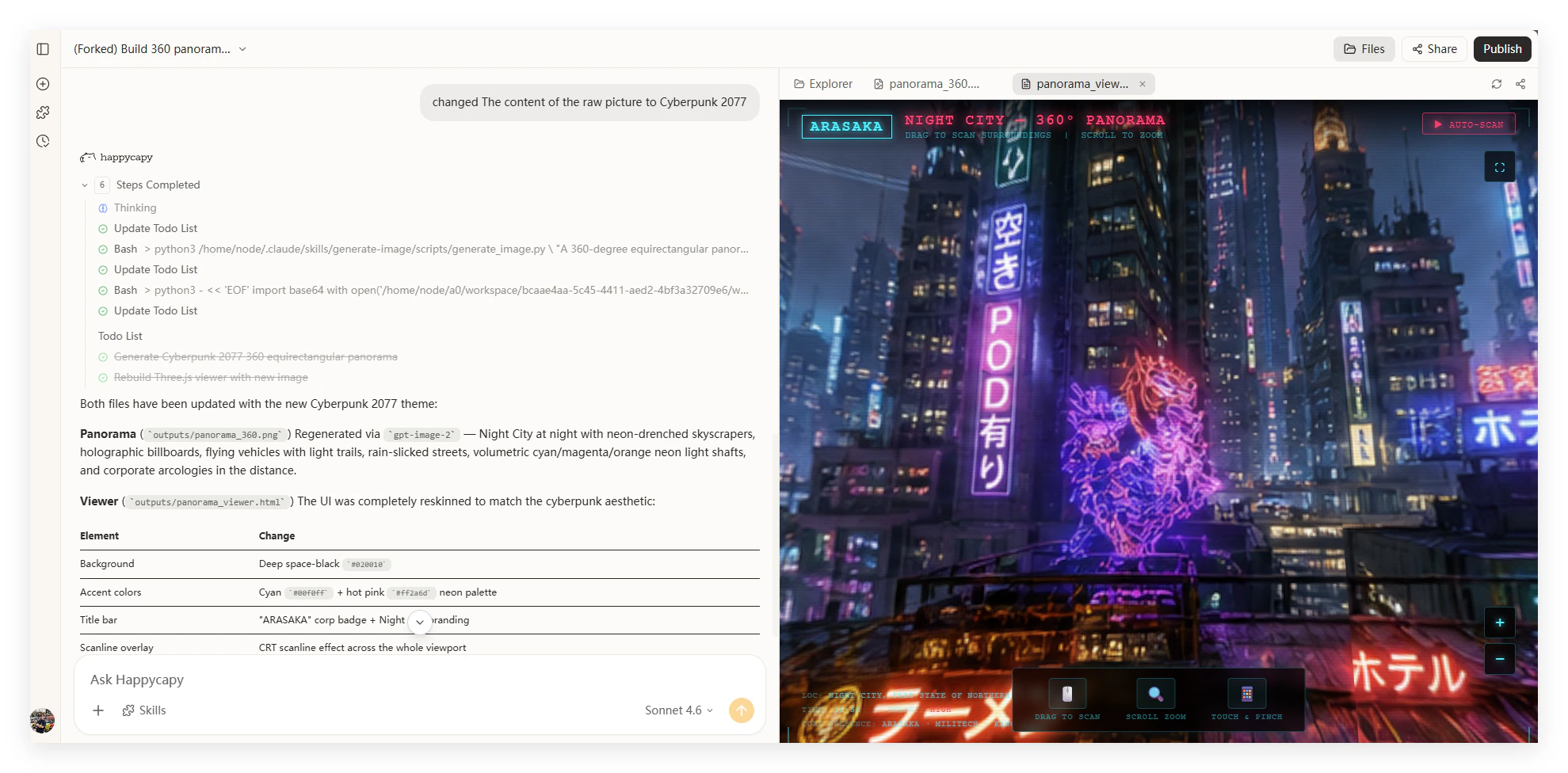
Task: Click the happycapy agent name
Action: point(126,158)
